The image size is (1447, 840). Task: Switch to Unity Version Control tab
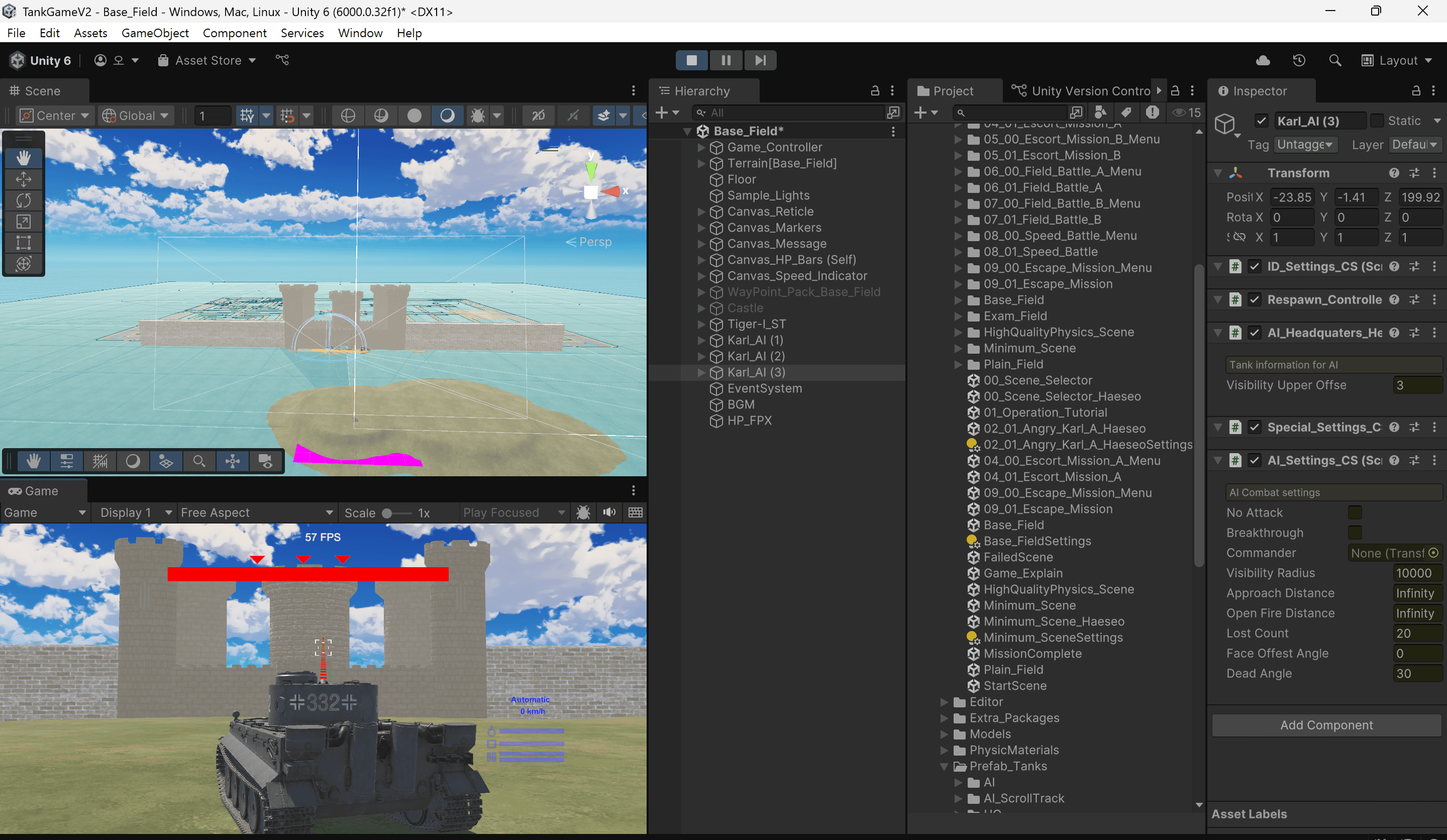[x=1082, y=91]
